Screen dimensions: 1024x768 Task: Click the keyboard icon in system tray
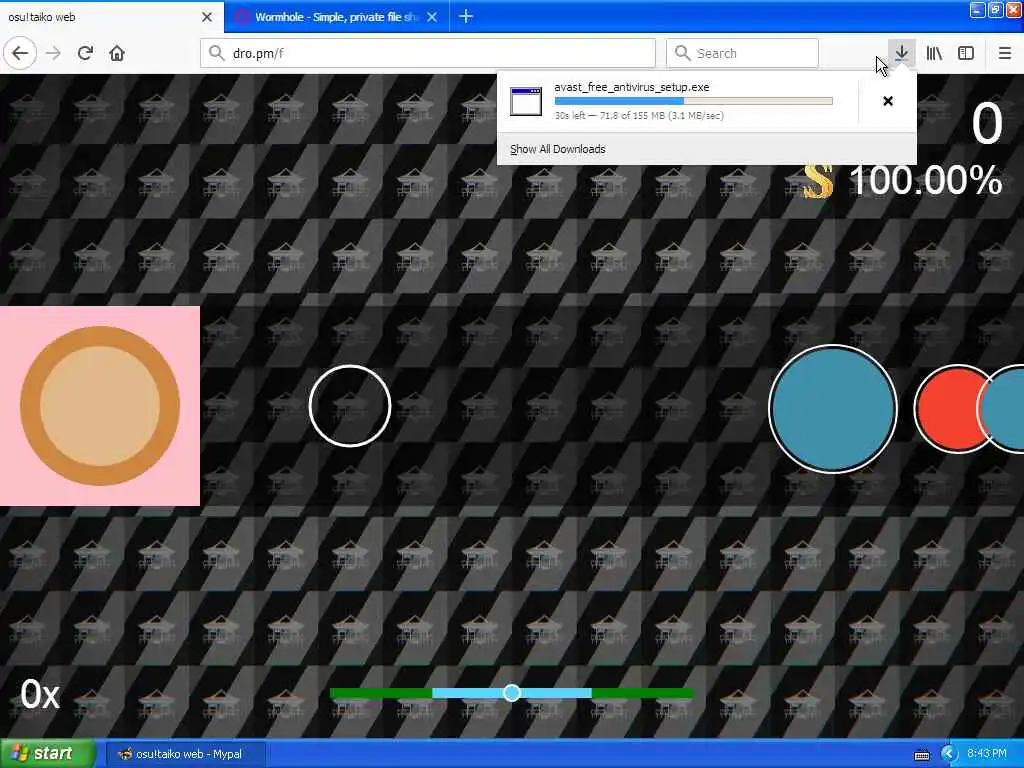click(922, 754)
